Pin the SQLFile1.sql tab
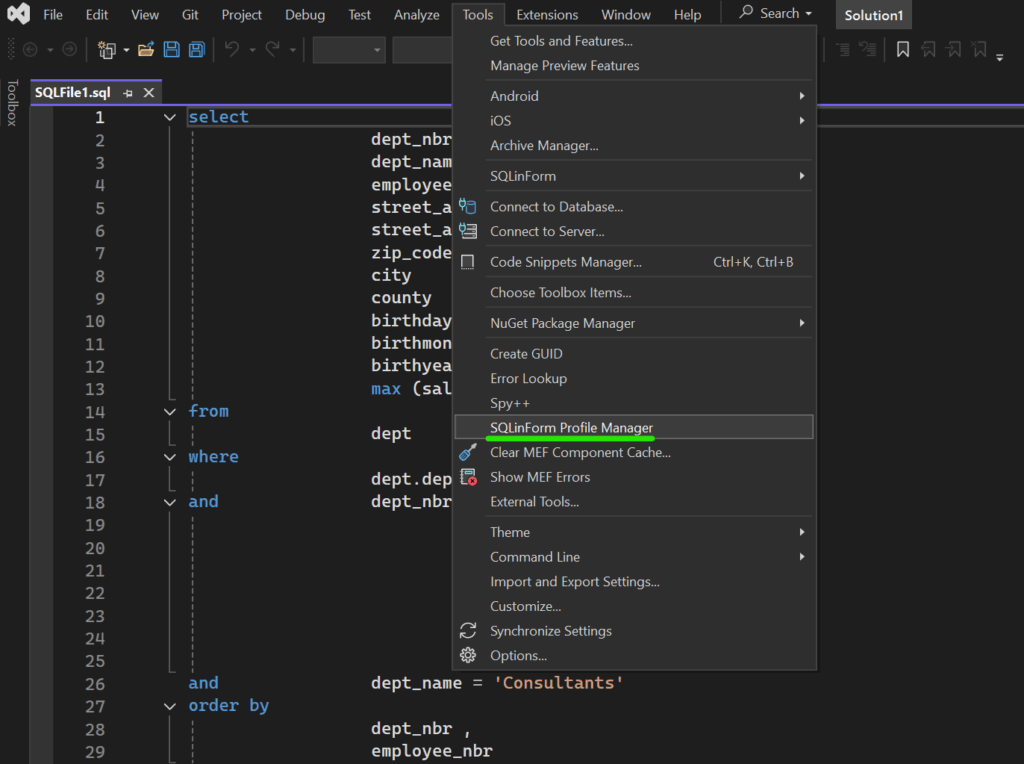 tap(128, 93)
